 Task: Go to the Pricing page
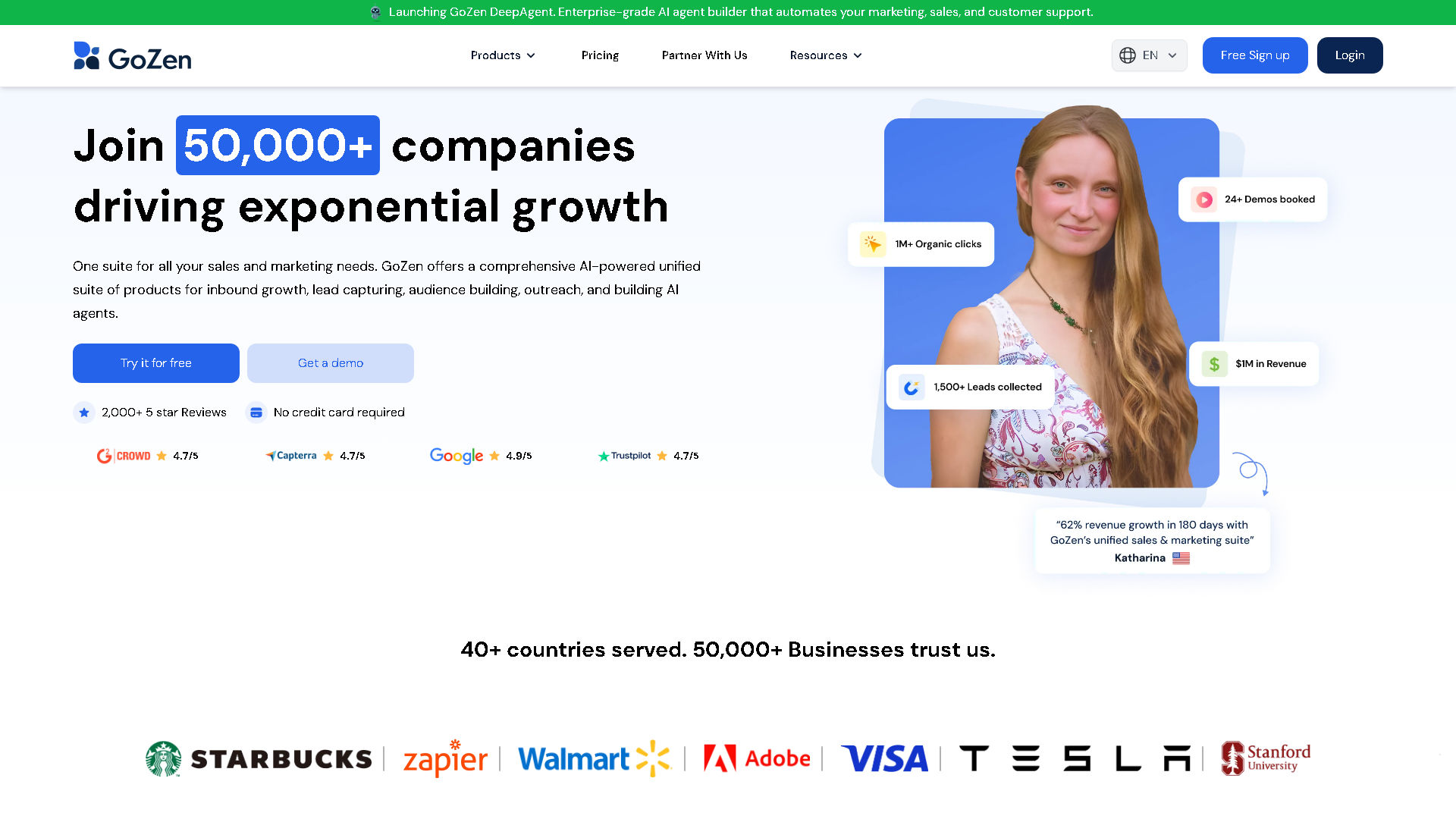click(600, 55)
